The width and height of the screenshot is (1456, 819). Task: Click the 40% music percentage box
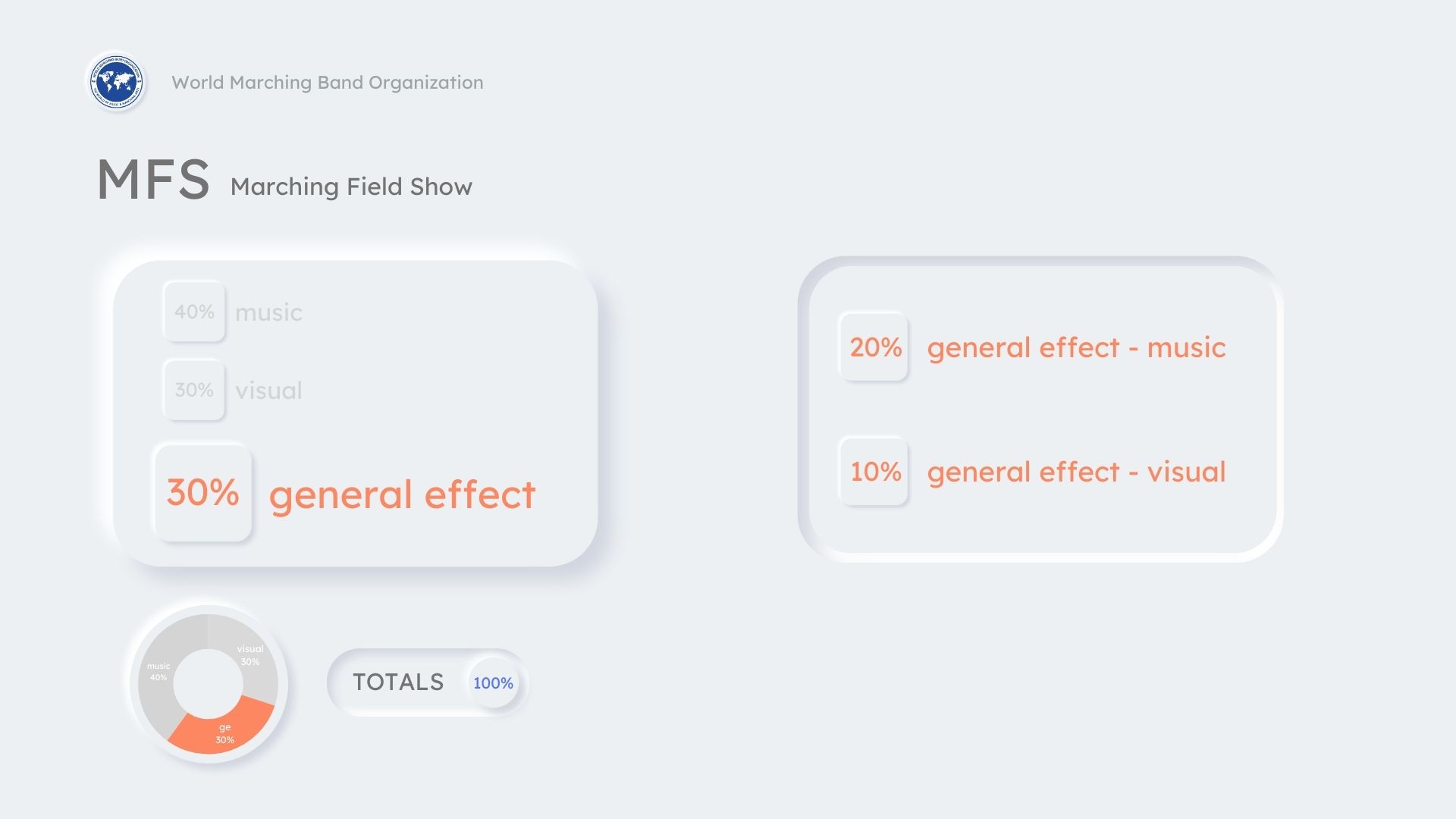pos(194,312)
